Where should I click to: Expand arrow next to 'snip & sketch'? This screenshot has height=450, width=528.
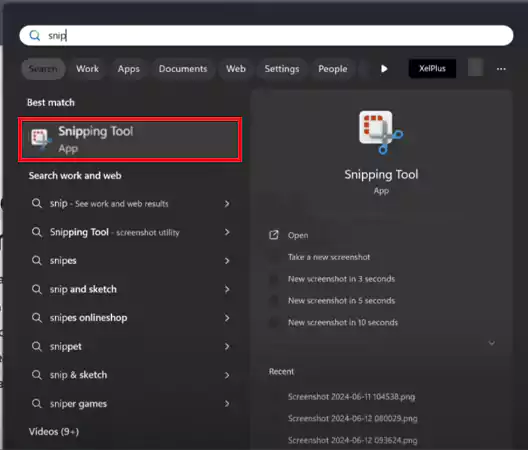coord(227,375)
